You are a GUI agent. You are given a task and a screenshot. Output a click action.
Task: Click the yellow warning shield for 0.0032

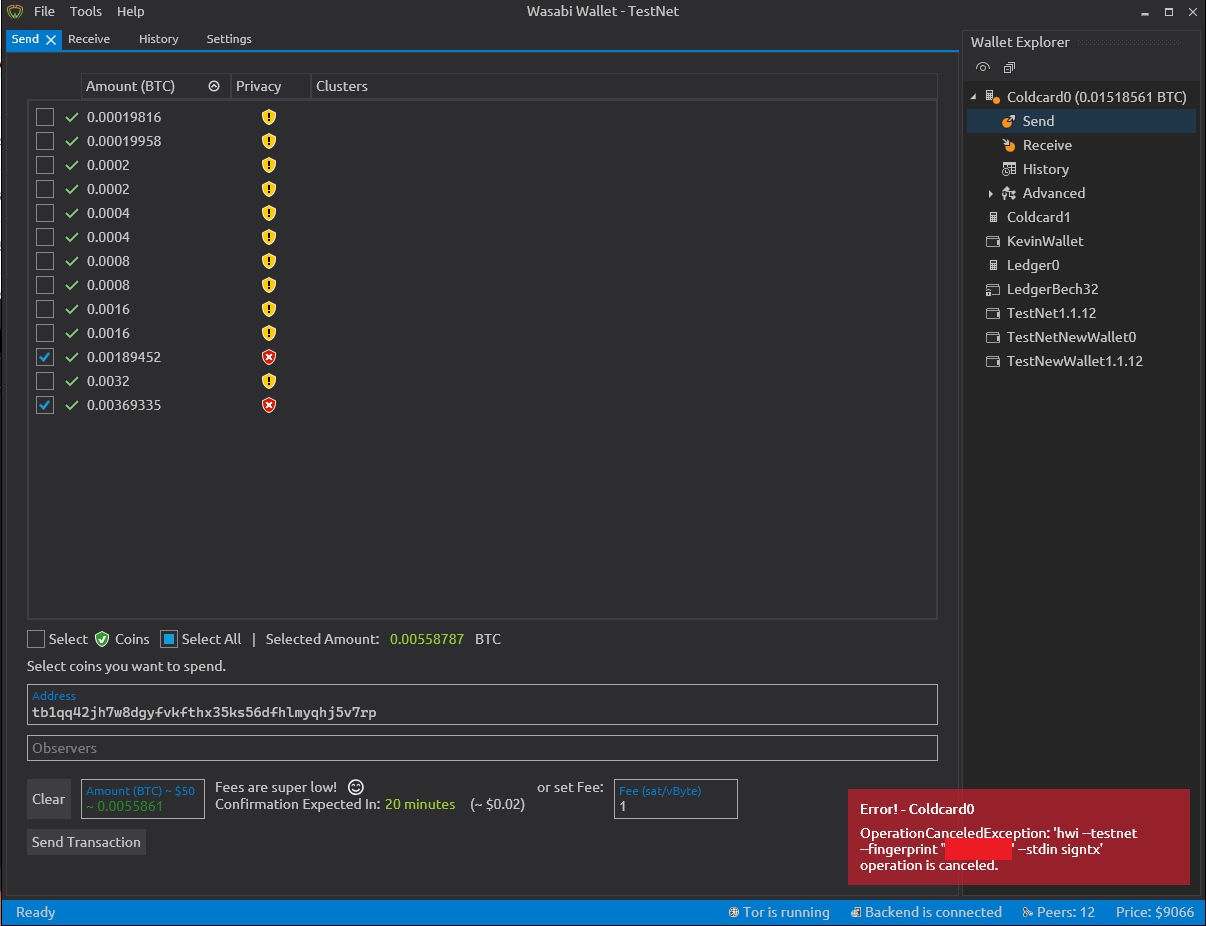pos(268,381)
